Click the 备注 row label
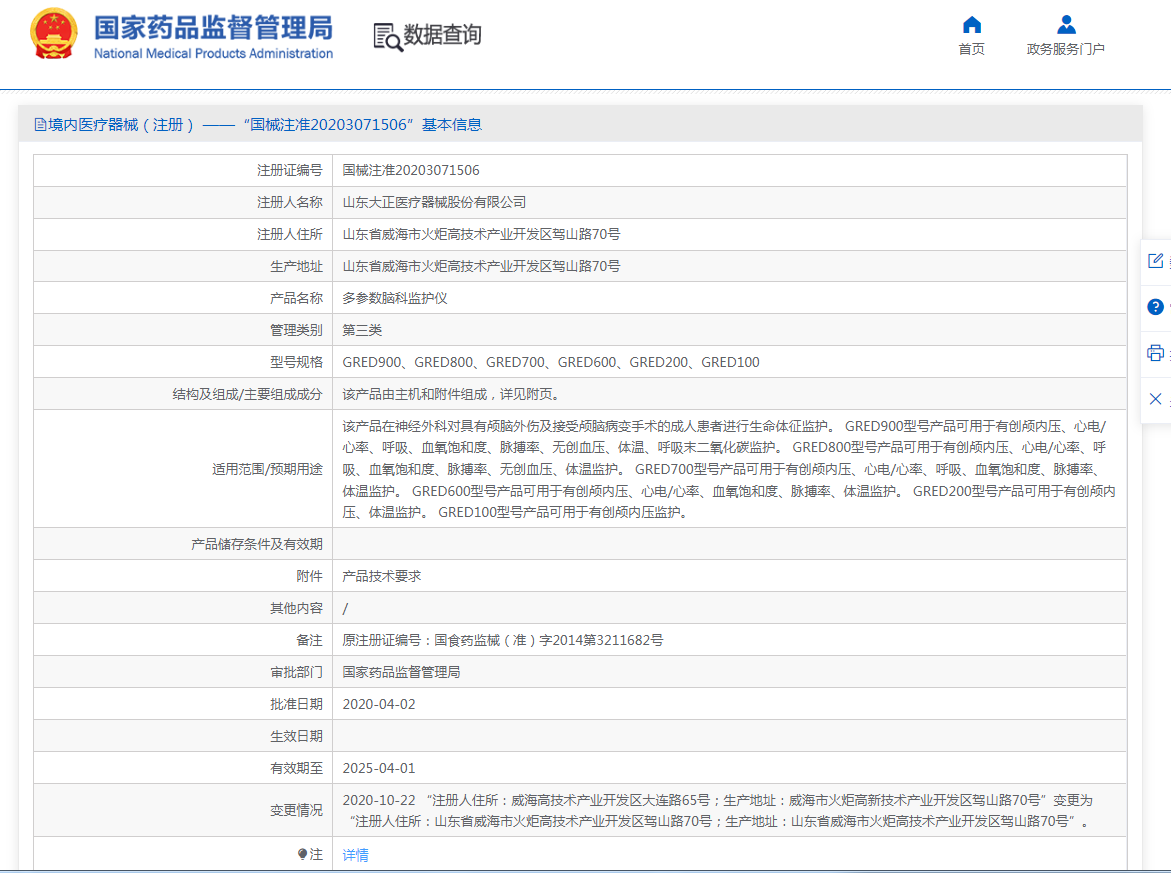The height and width of the screenshot is (873, 1171). click(x=309, y=640)
